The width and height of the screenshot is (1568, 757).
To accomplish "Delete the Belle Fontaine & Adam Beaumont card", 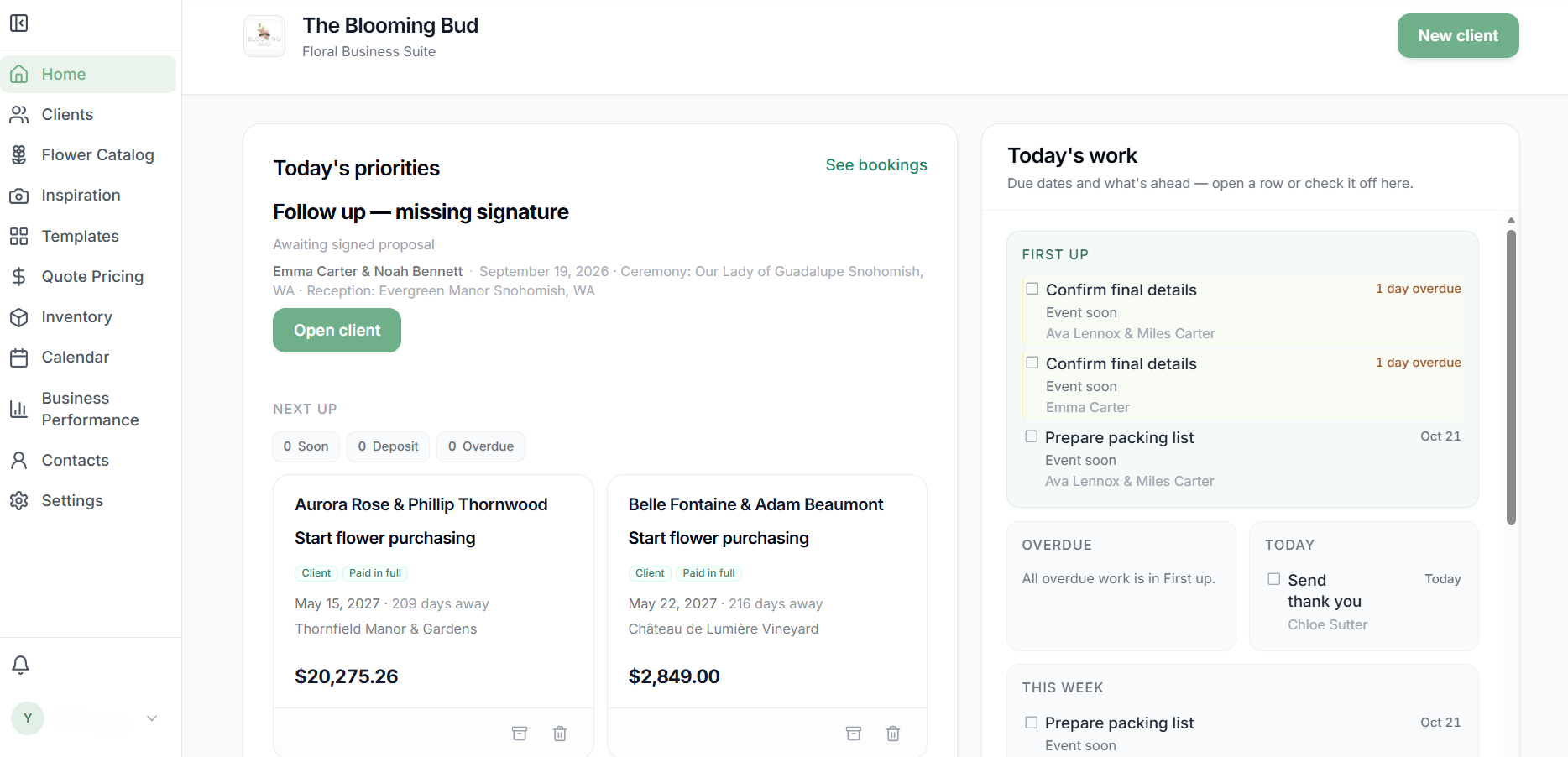I will (893, 734).
